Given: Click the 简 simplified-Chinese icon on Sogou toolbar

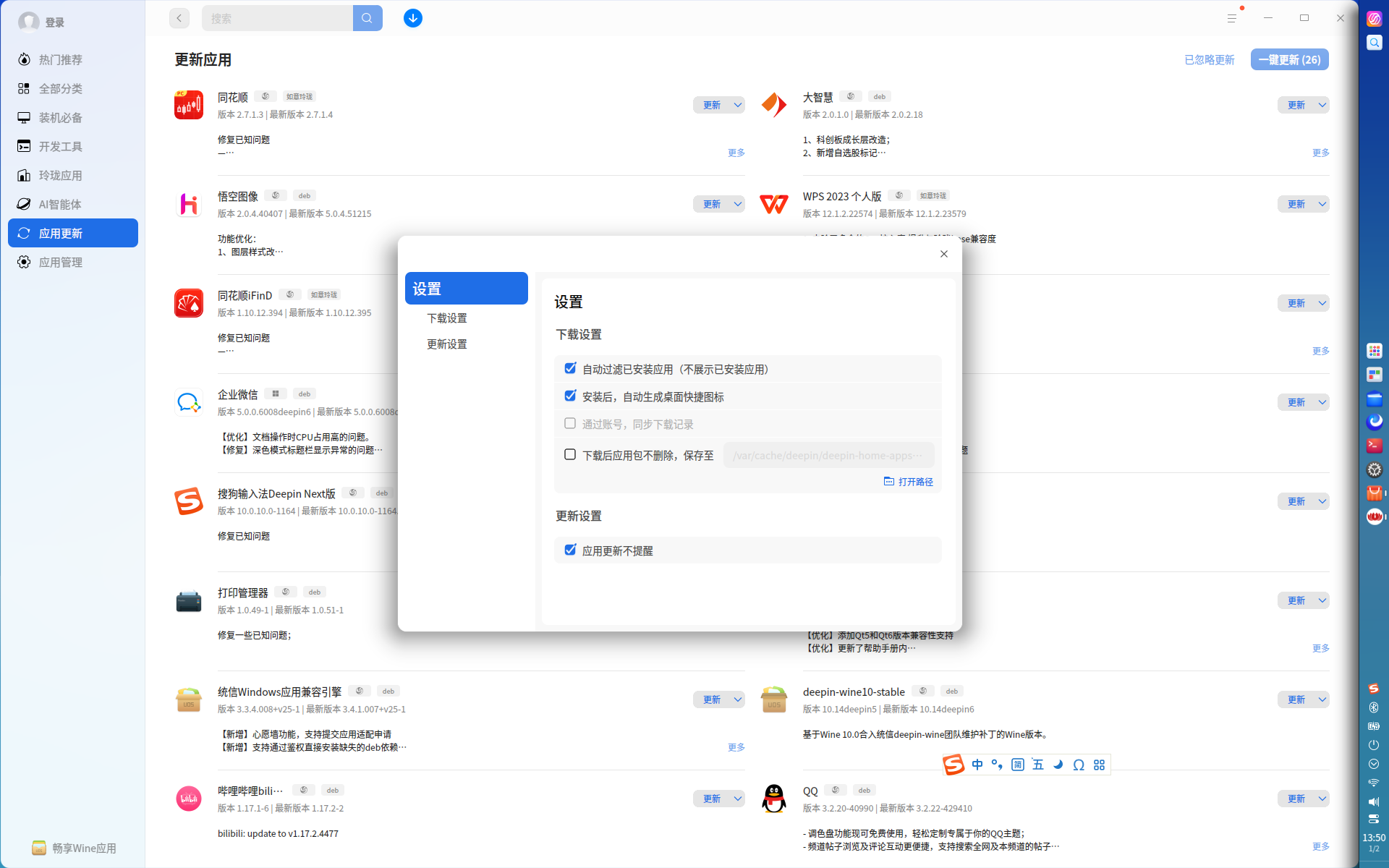Looking at the screenshot, I should tap(1017, 764).
